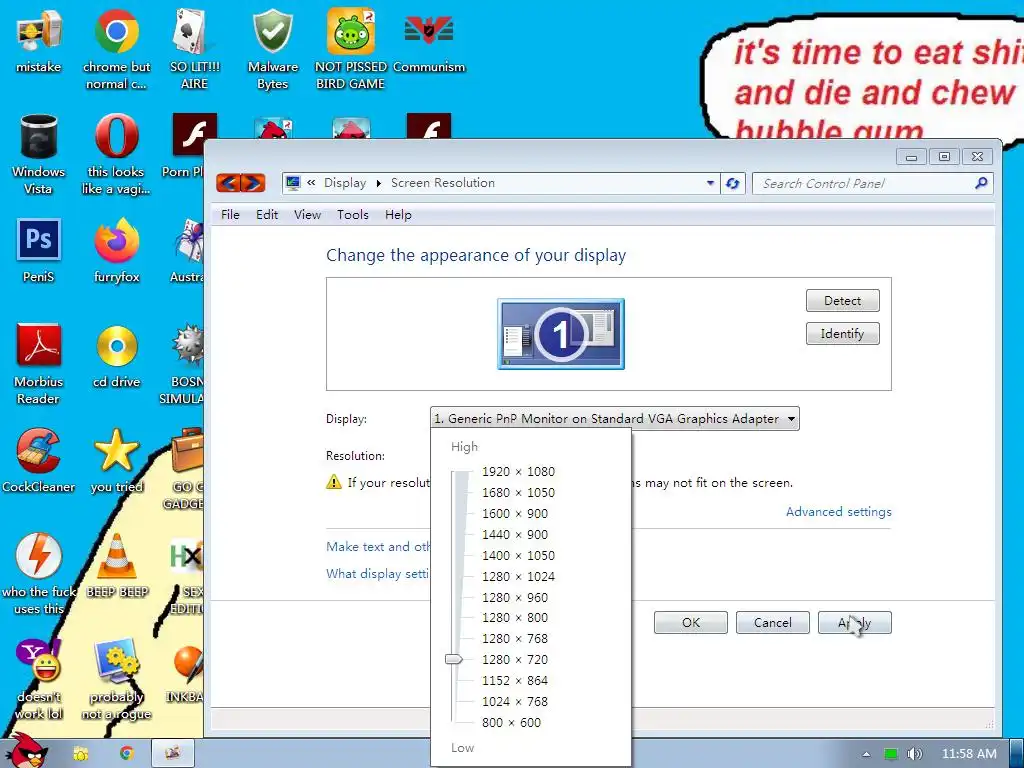
Task: Click the breadcrumb arrow after Display
Action: 378,184
